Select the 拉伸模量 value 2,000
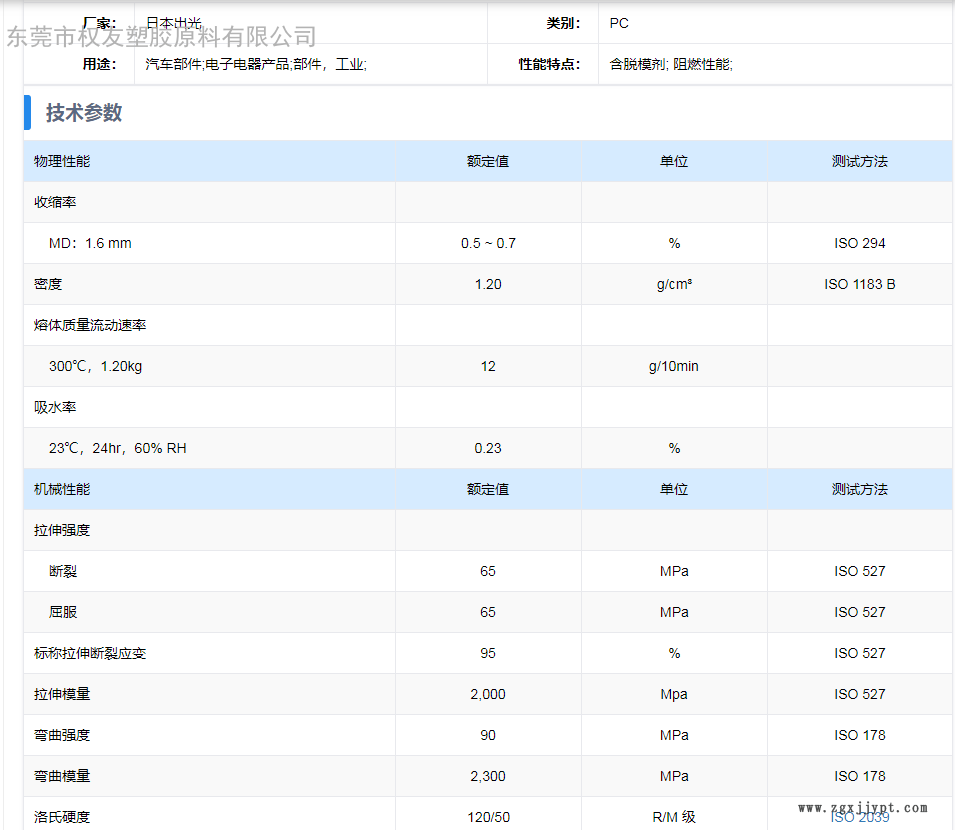Screen dimensions: 955x830 (x=488, y=694)
